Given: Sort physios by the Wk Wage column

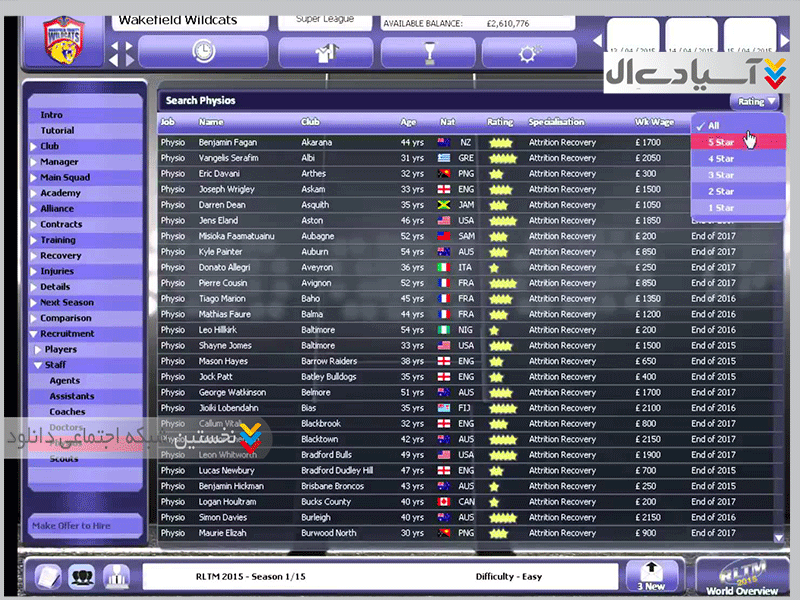Looking at the screenshot, I should tap(655, 122).
